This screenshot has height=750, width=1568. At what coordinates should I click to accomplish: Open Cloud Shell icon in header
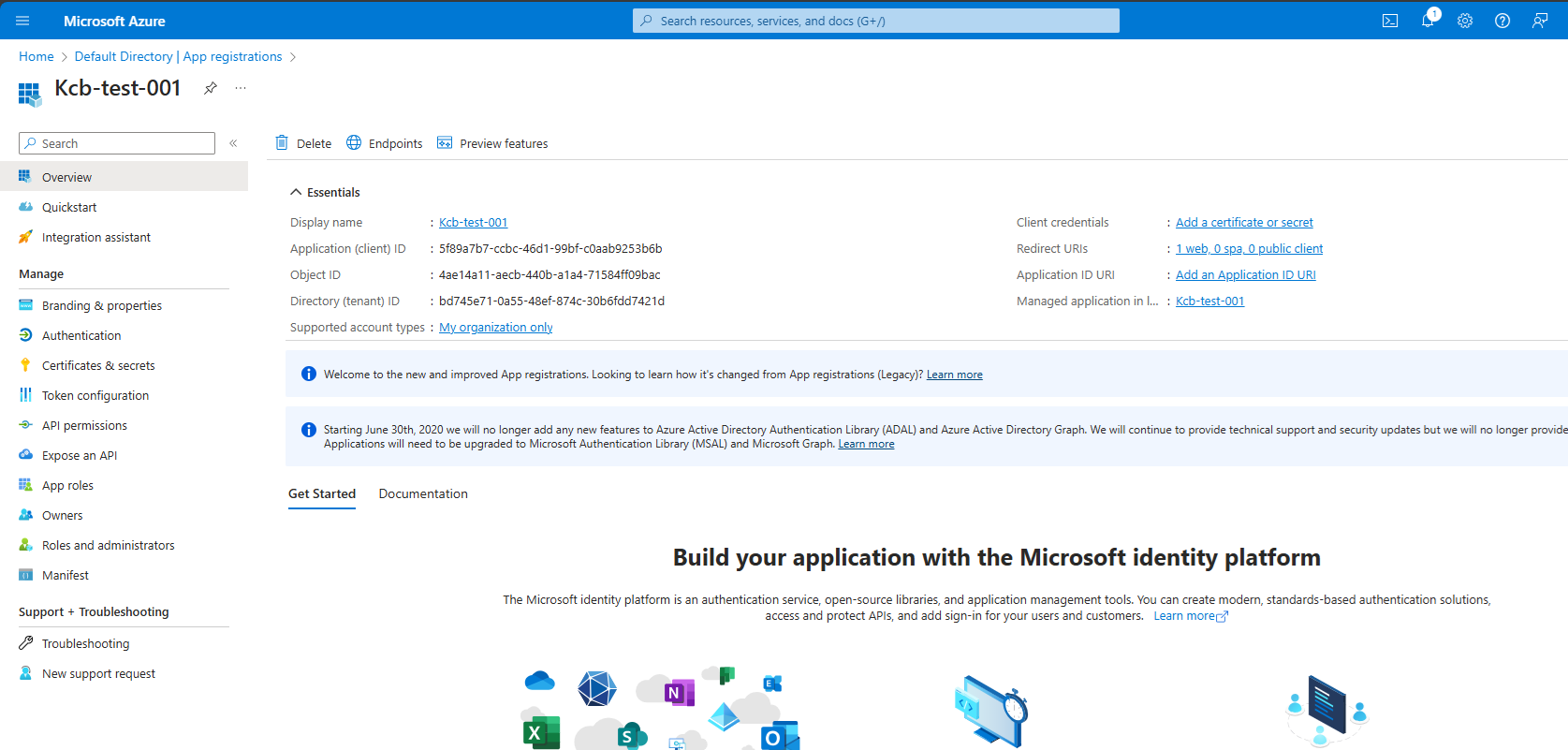[x=1390, y=21]
